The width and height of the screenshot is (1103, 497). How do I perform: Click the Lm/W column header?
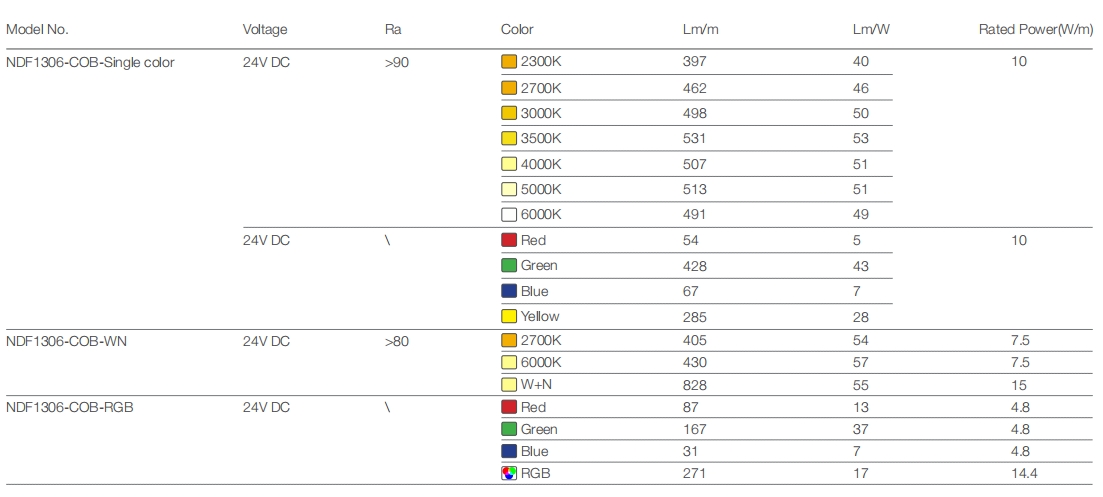870,30
